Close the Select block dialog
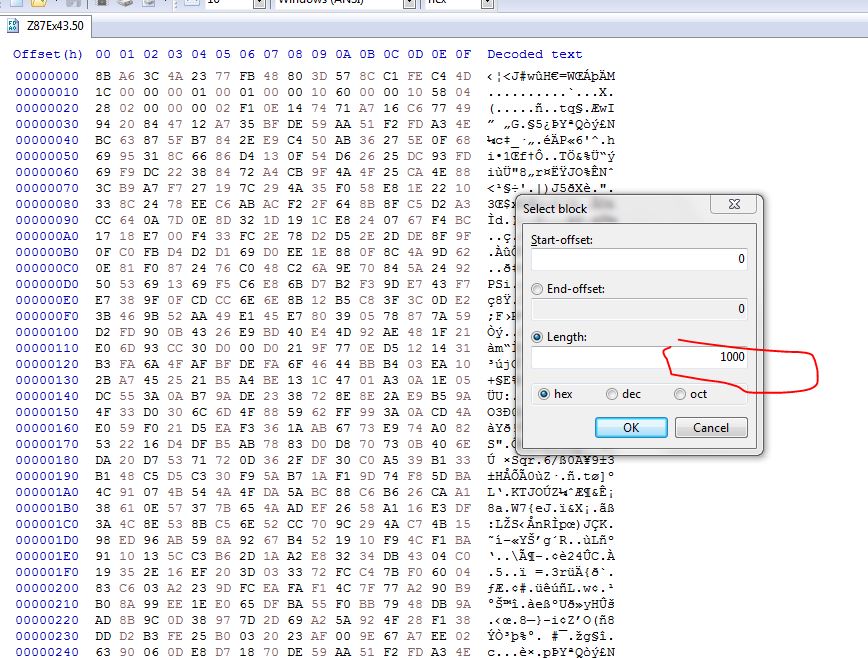The height and width of the screenshot is (658, 868). pos(735,204)
